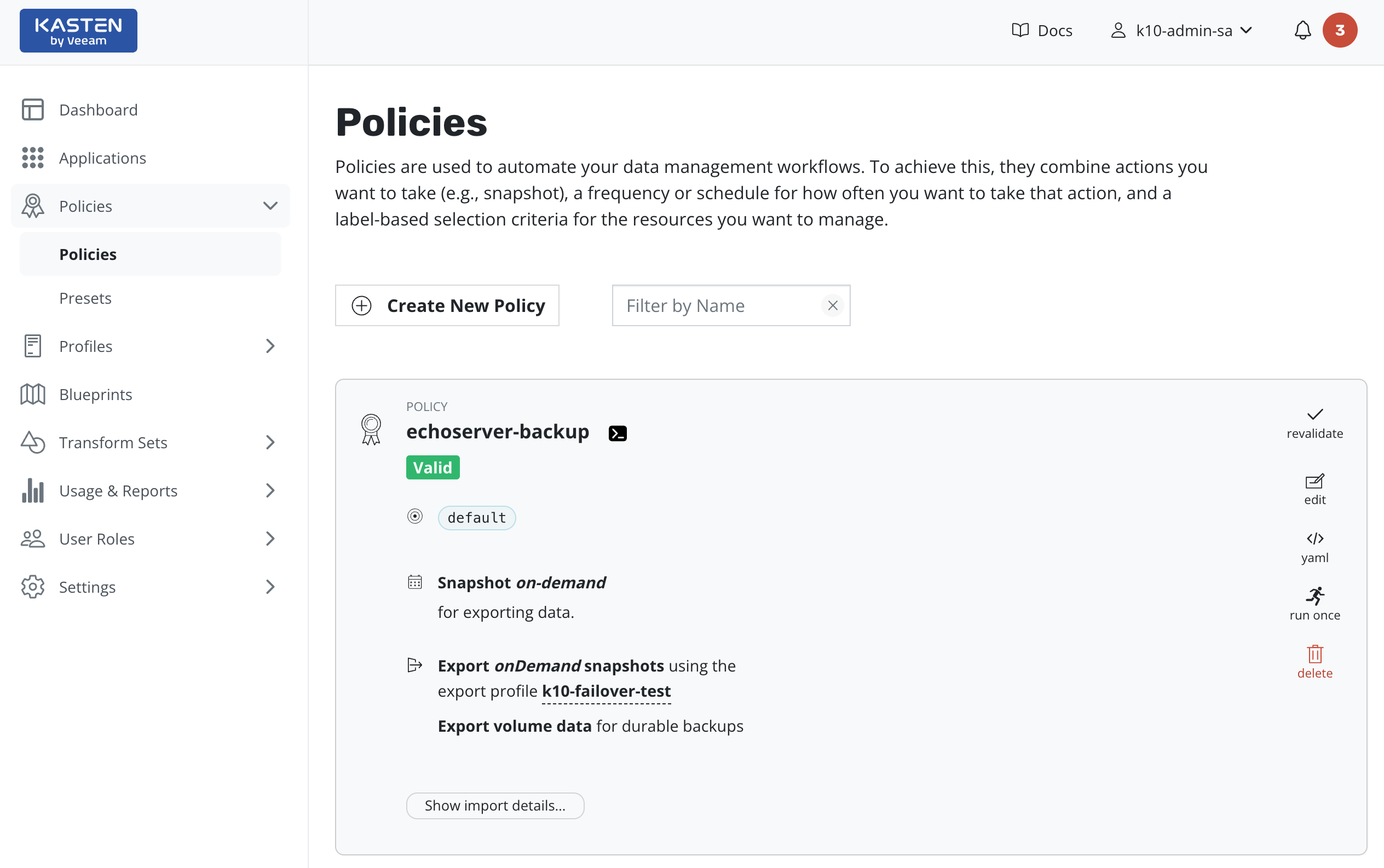Click the edit policy icon
This screenshot has height=868, width=1384.
pos(1314,481)
